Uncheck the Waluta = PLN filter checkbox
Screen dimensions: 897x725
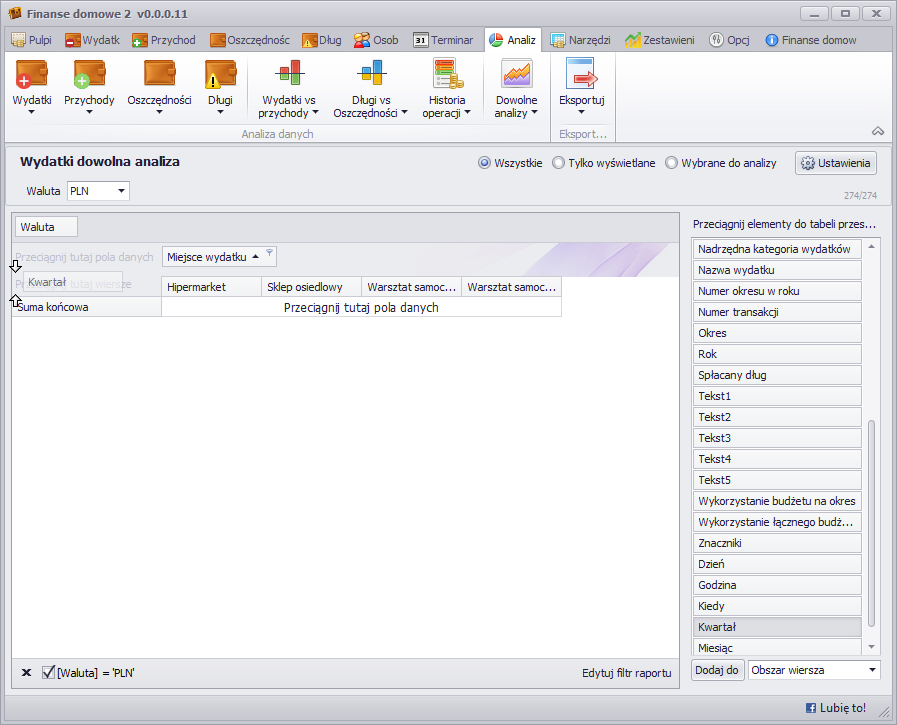(x=48, y=673)
